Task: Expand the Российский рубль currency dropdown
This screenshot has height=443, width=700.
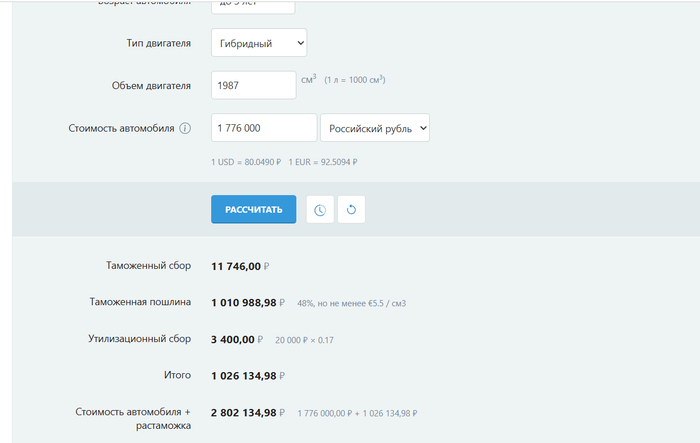Action: [x=374, y=128]
